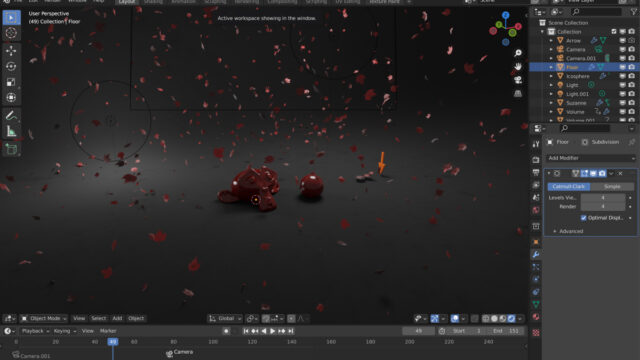Toggle auto keying record button
640x360 pixels.
pyautogui.click(x=226, y=331)
